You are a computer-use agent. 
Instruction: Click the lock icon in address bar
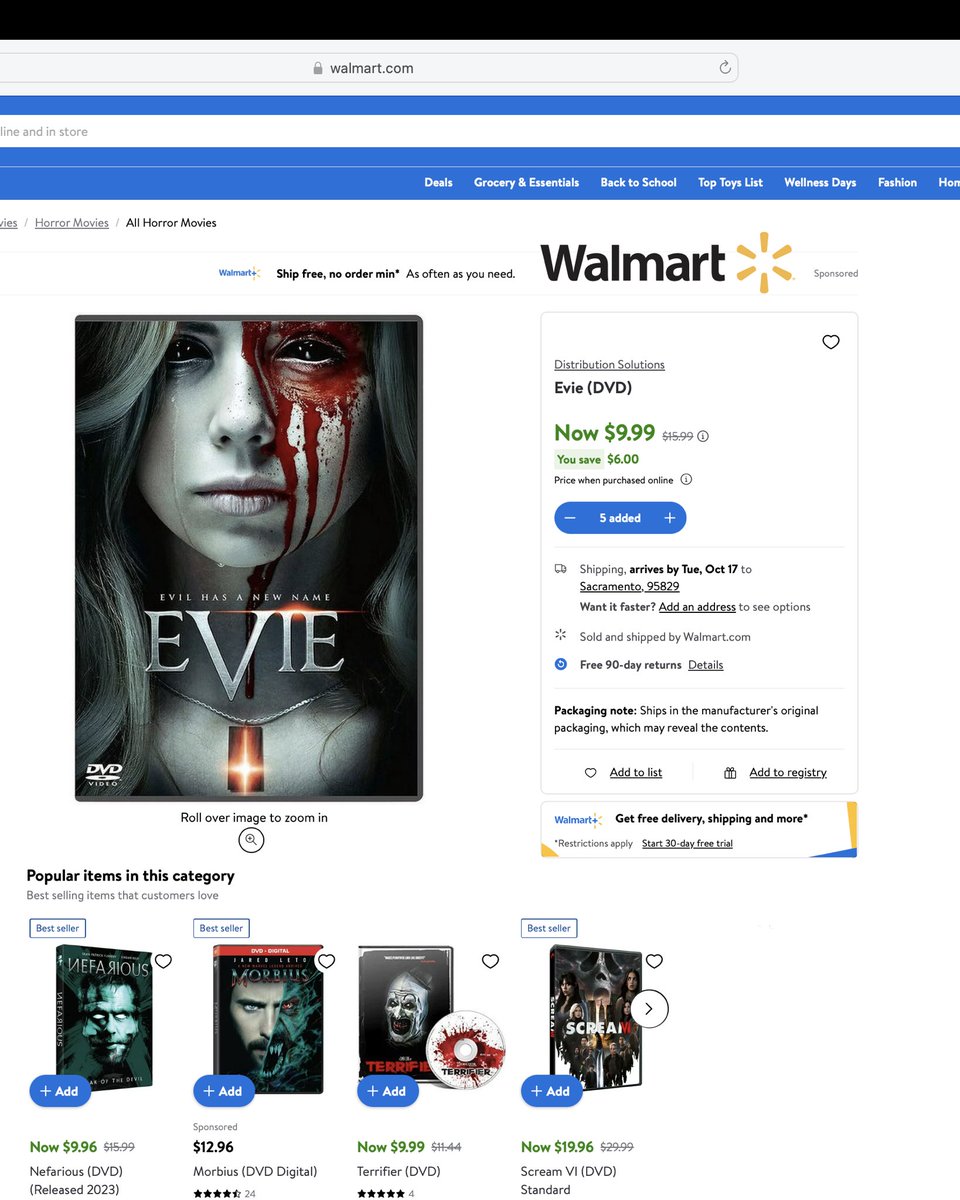pyautogui.click(x=318, y=68)
